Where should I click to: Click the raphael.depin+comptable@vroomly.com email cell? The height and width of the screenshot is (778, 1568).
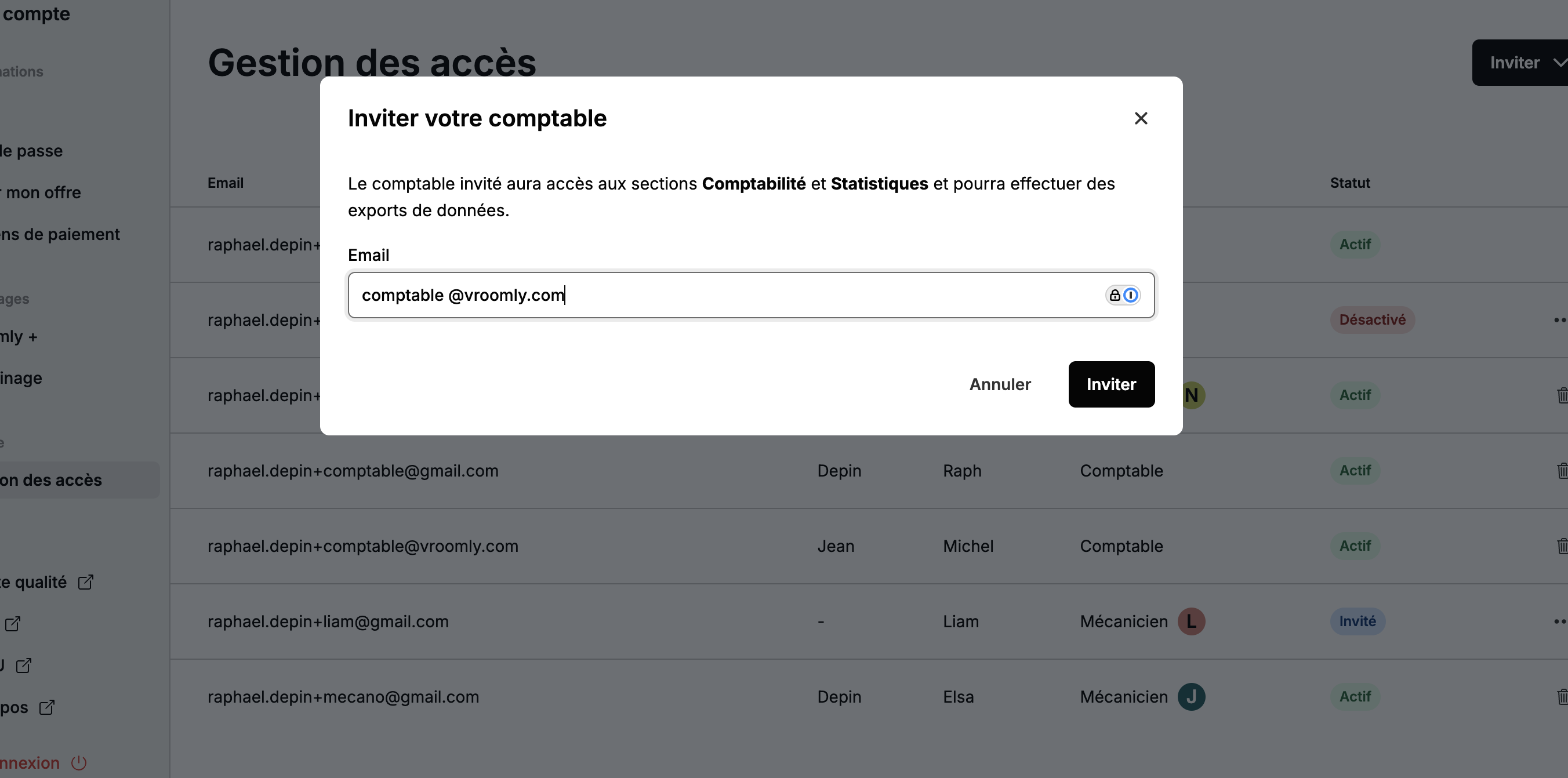pos(363,546)
